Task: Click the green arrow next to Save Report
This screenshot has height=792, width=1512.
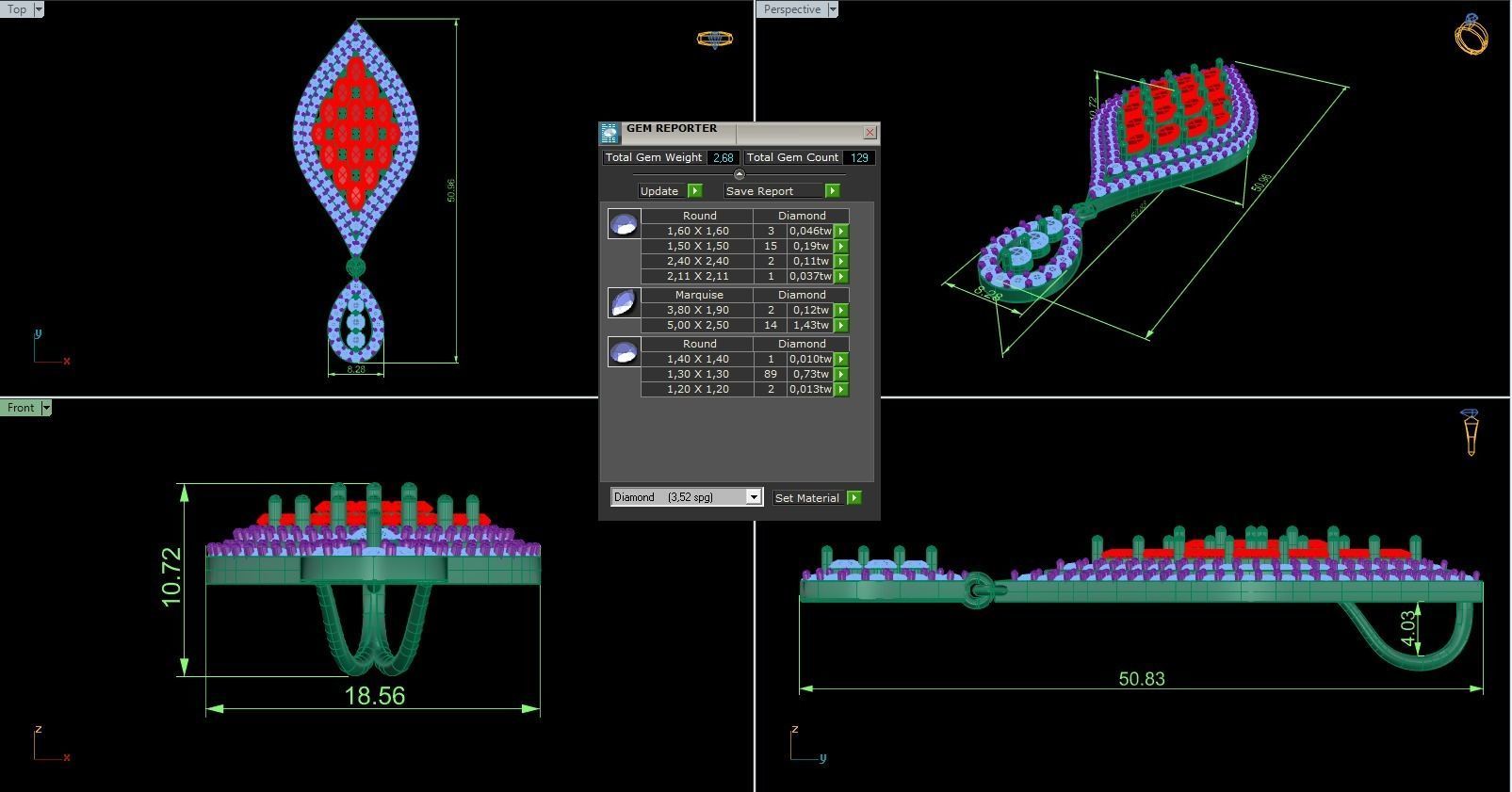Action: [x=832, y=191]
